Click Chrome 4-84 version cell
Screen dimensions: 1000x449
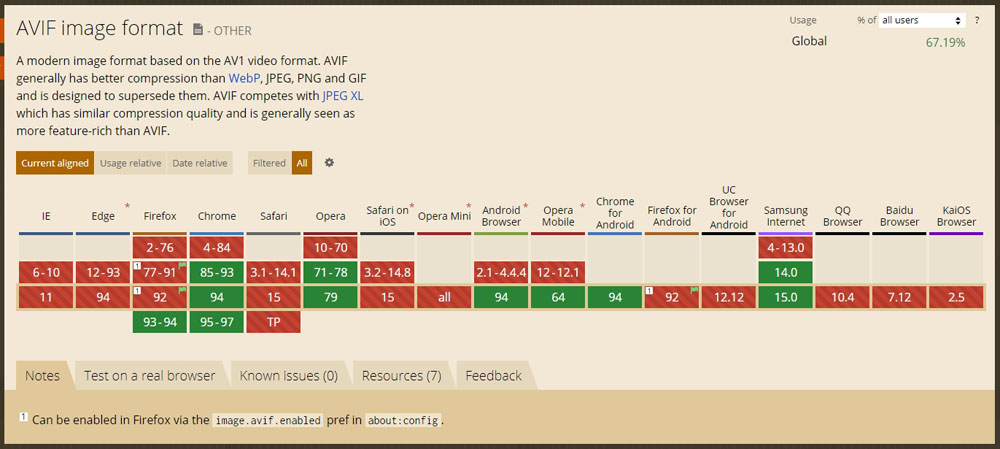click(x=217, y=247)
